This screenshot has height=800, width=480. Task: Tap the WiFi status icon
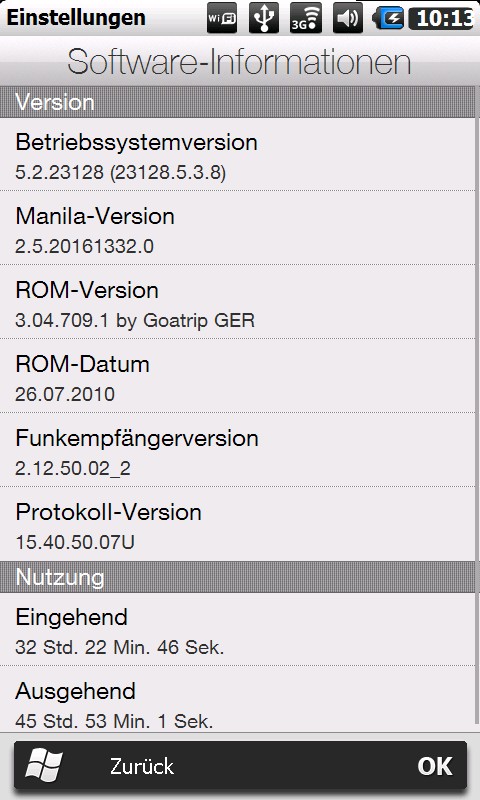point(222,18)
